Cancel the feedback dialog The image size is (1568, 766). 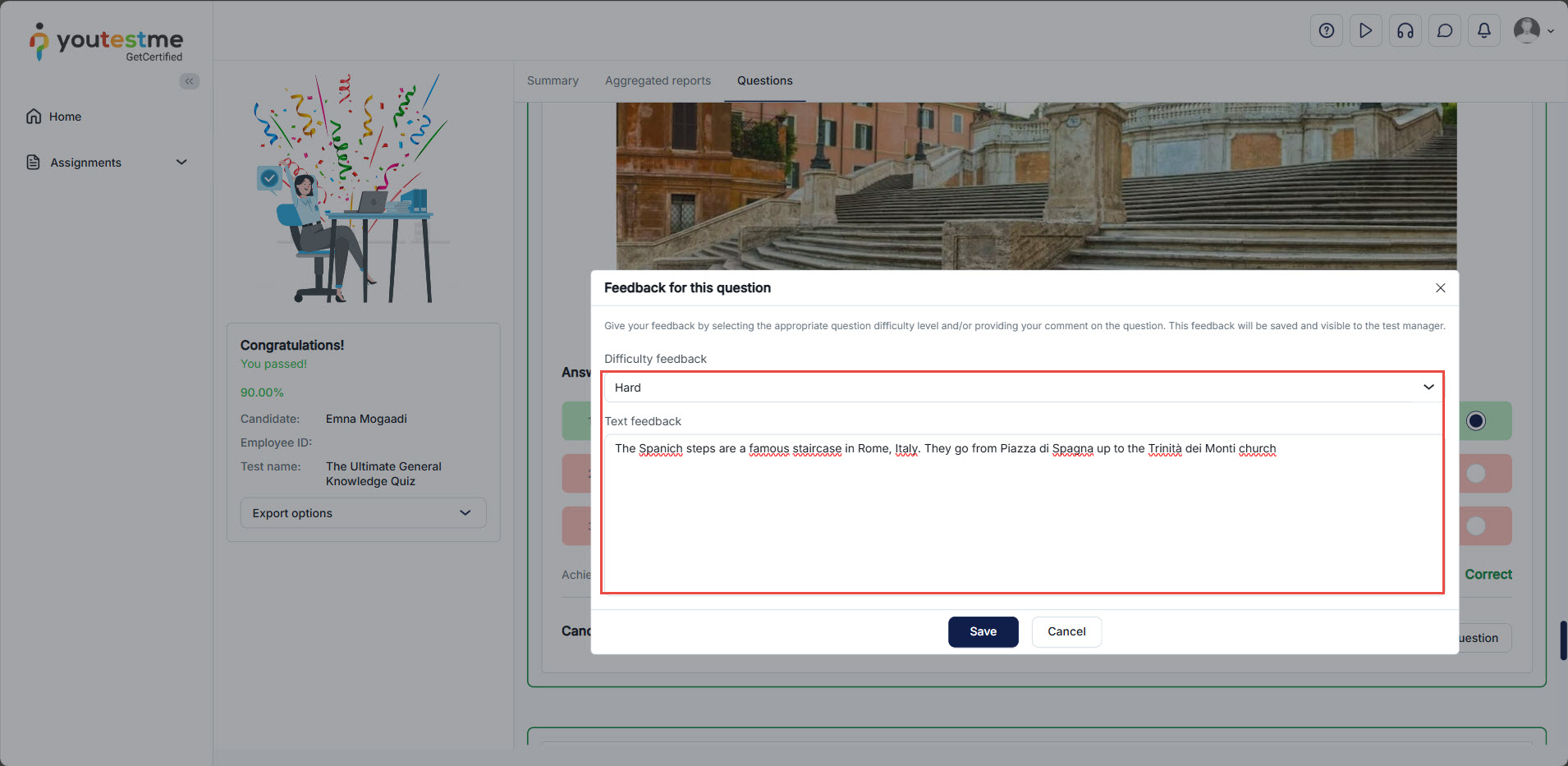pos(1066,631)
